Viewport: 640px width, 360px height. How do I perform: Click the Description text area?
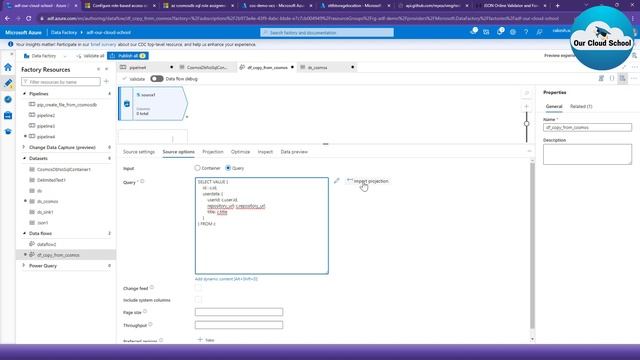587,154
